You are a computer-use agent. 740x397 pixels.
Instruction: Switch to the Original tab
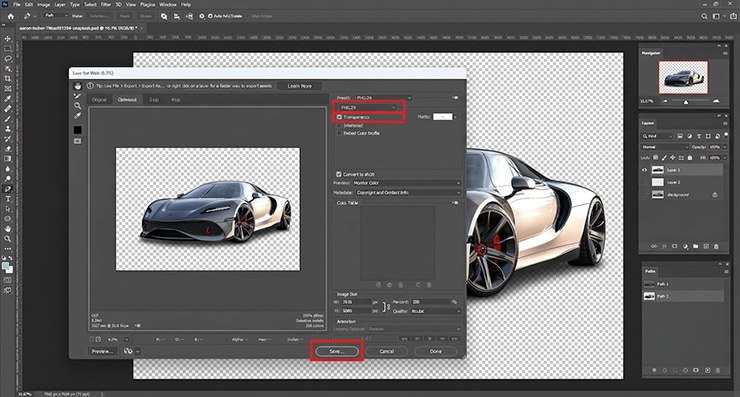point(99,100)
